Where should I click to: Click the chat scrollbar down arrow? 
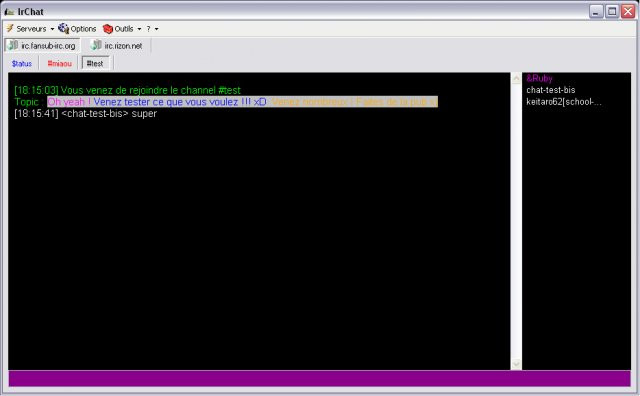coord(516,364)
